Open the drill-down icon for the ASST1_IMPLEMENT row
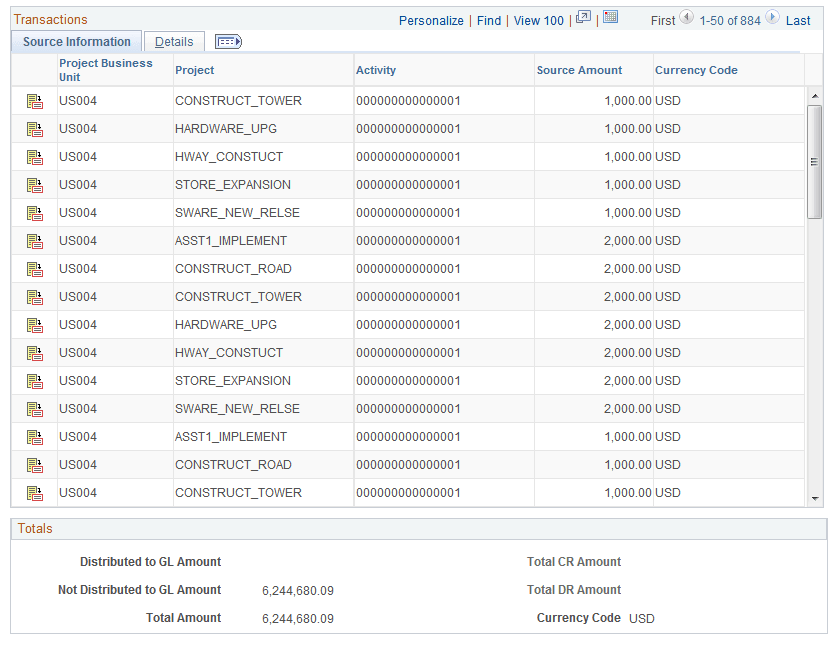Viewport: 834px width, 645px height. pos(35,241)
